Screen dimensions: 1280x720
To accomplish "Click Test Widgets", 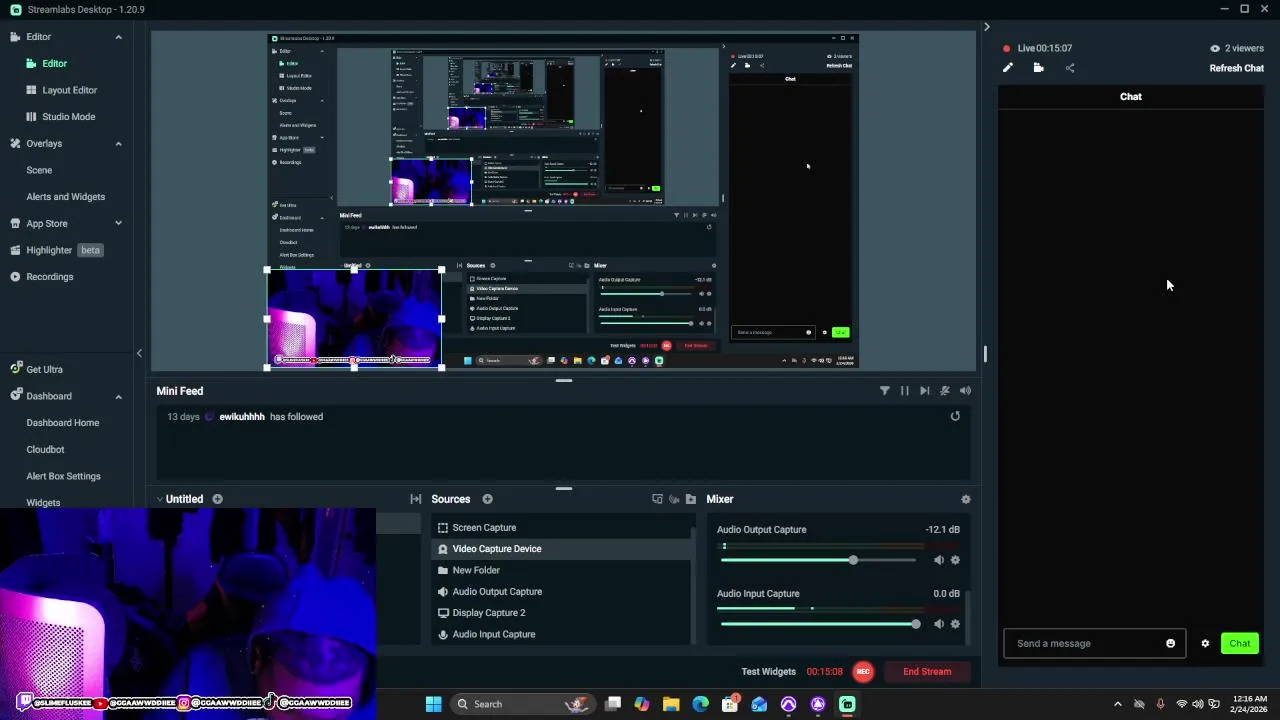I will pyautogui.click(x=768, y=672).
